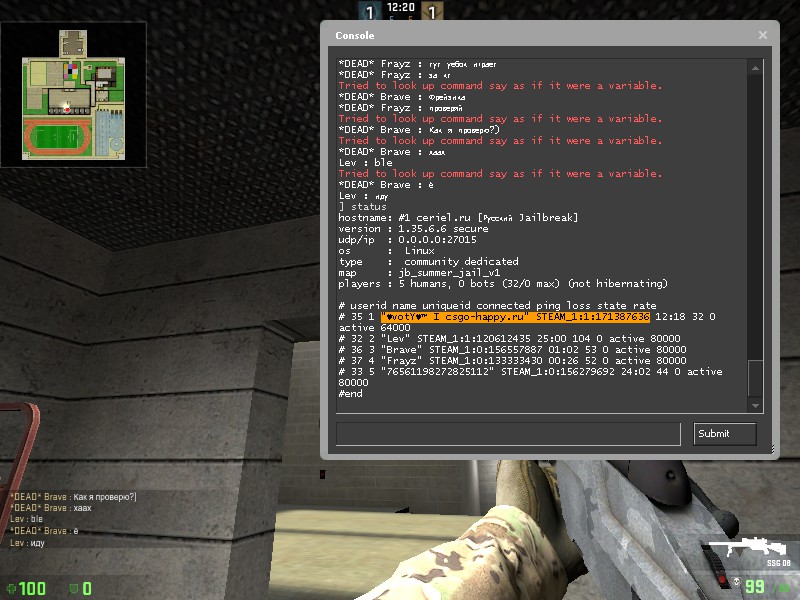This screenshot has width=800, height=600.
Task: Click the highlighted STEAM_1:1:171387636 text
Action: (x=593, y=316)
